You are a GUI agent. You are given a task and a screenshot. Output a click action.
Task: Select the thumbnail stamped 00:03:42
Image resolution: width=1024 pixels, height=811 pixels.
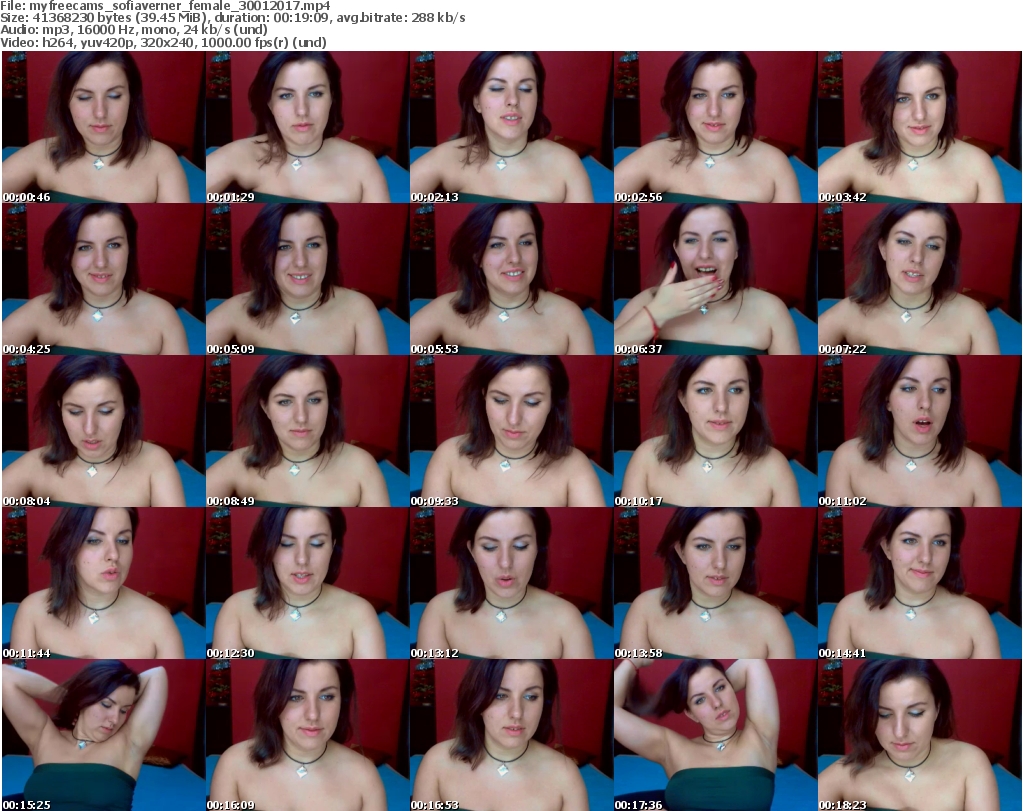coord(920,127)
